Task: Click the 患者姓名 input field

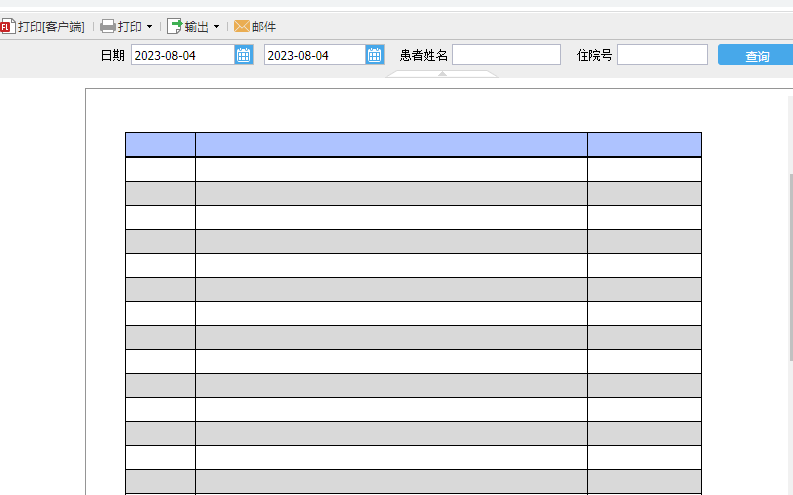Action: (506, 55)
